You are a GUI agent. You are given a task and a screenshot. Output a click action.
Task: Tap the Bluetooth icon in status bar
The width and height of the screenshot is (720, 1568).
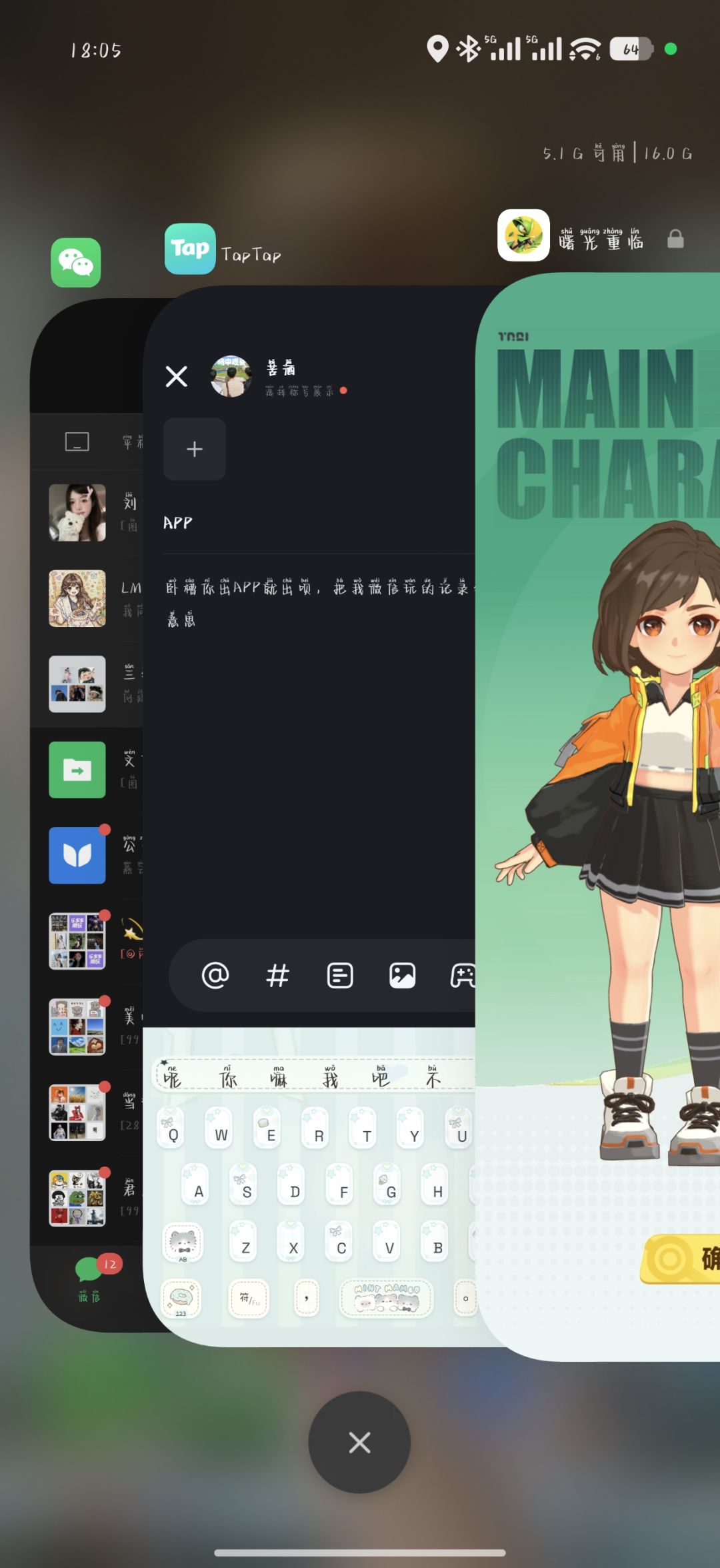click(468, 49)
